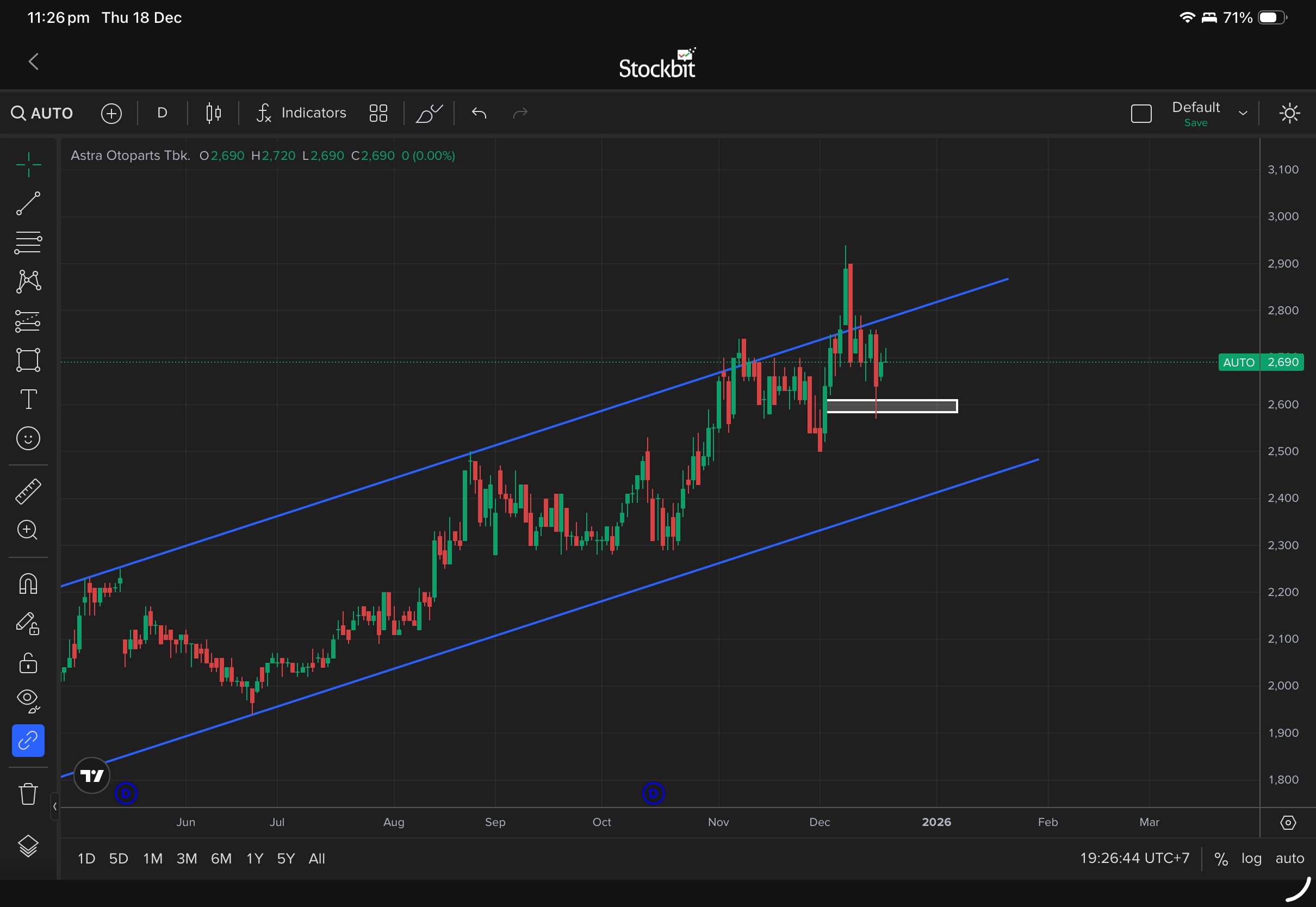Click the trash remove drawings icon
Viewport: 1316px width, 907px height.
pos(28,794)
